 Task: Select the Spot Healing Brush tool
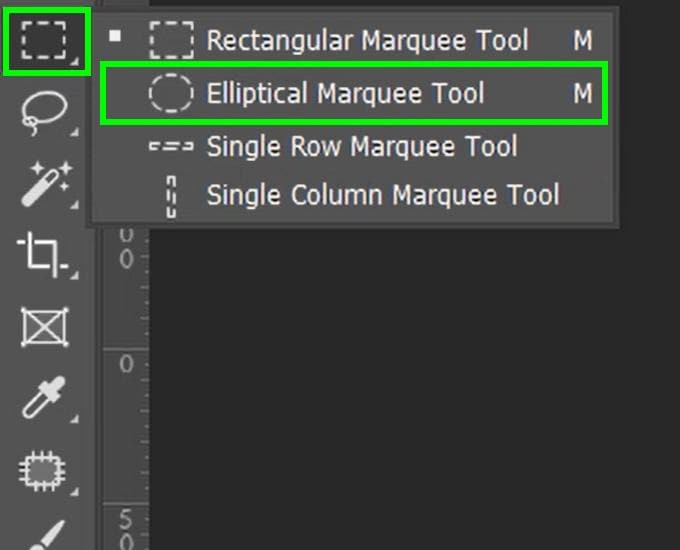(42, 471)
